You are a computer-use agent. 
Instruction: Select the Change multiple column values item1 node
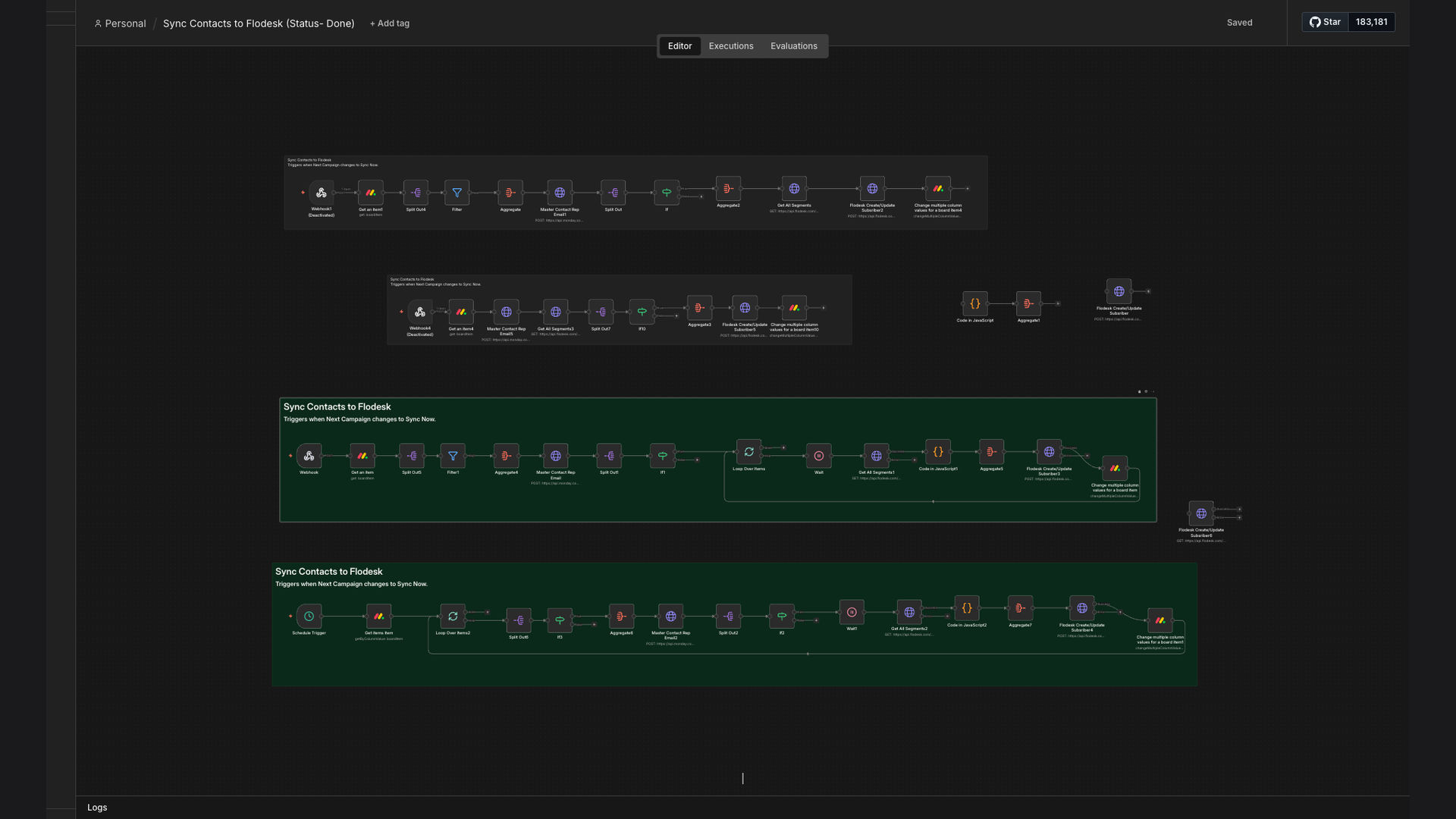(1160, 620)
